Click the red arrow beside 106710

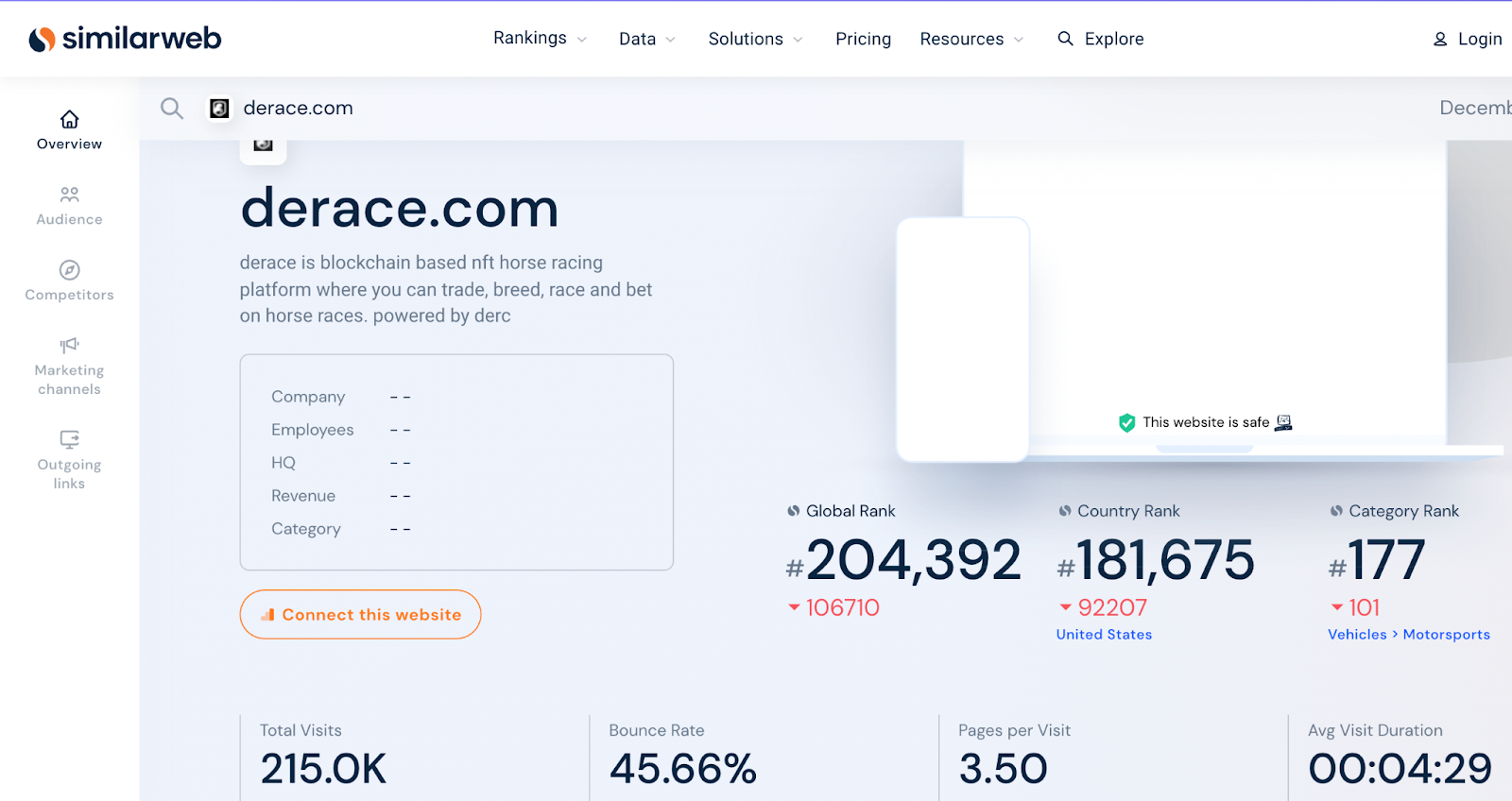(795, 607)
